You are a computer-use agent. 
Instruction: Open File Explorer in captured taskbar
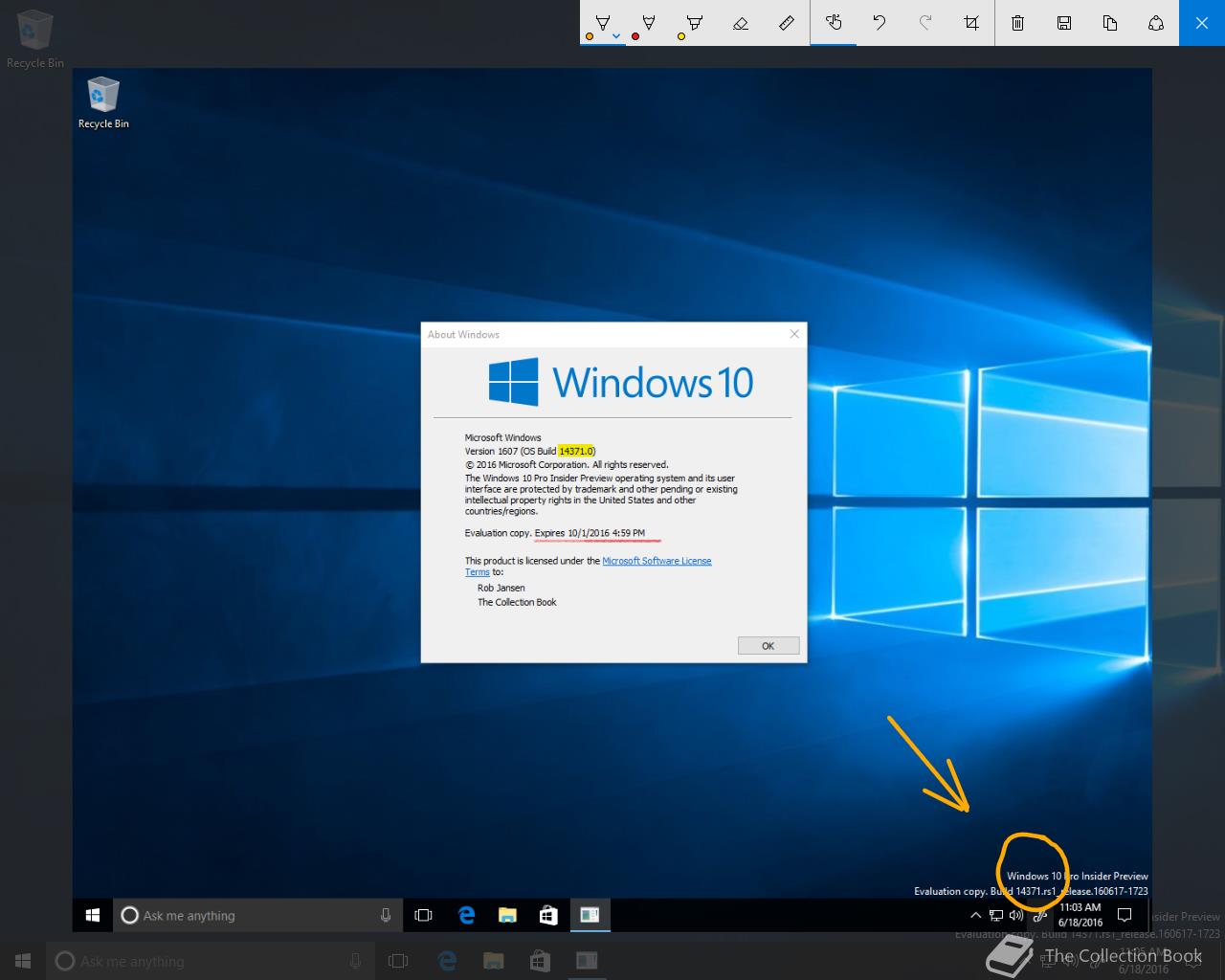click(x=507, y=916)
